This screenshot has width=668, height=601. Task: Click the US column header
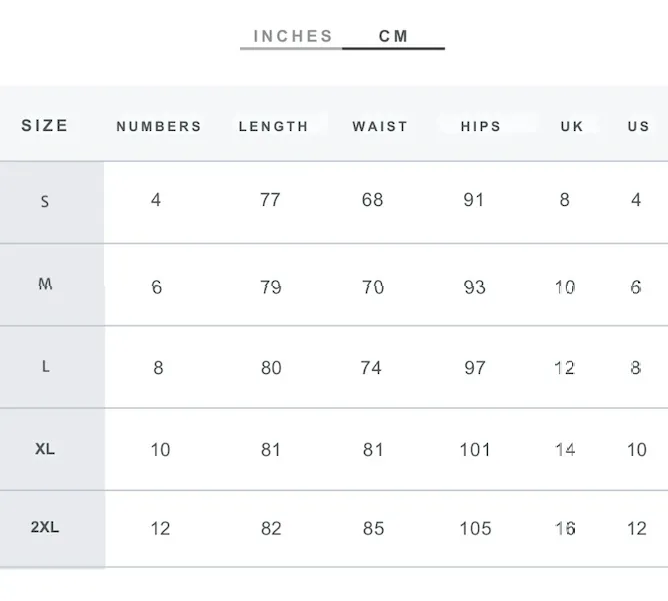point(638,127)
